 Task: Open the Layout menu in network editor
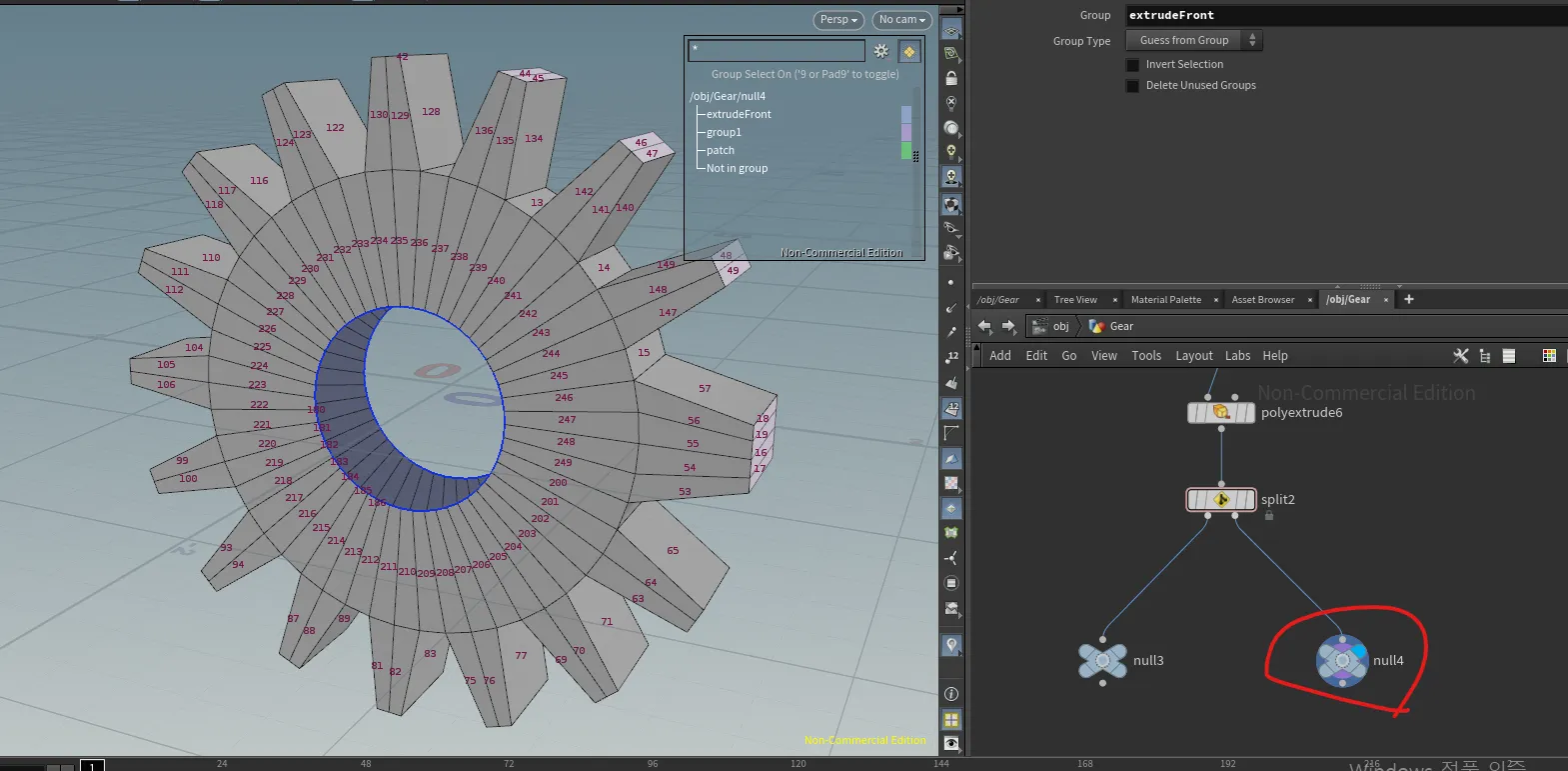point(1194,356)
